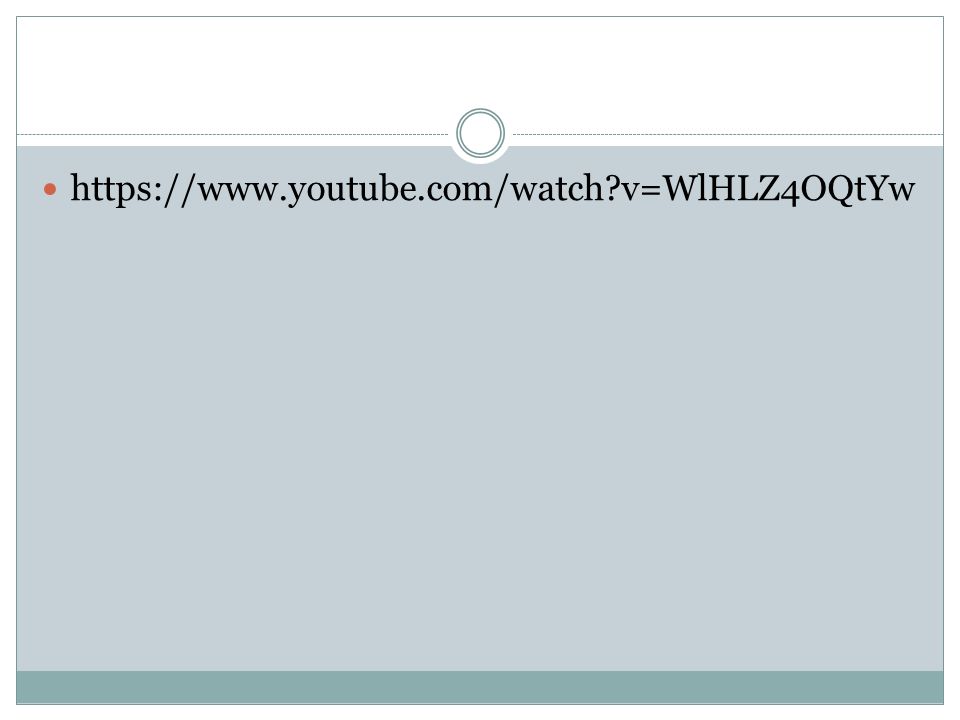Select the circular ring ornament on divider
The width and height of the screenshot is (960, 720).
tap(481, 133)
